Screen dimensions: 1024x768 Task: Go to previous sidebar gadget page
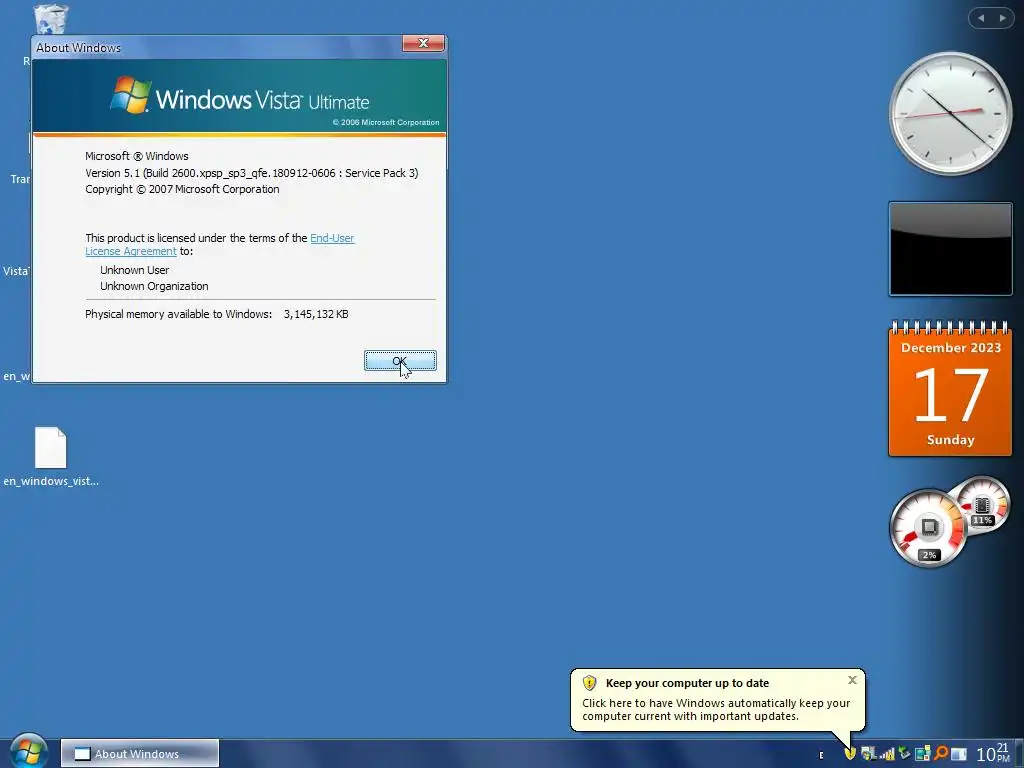(981, 18)
